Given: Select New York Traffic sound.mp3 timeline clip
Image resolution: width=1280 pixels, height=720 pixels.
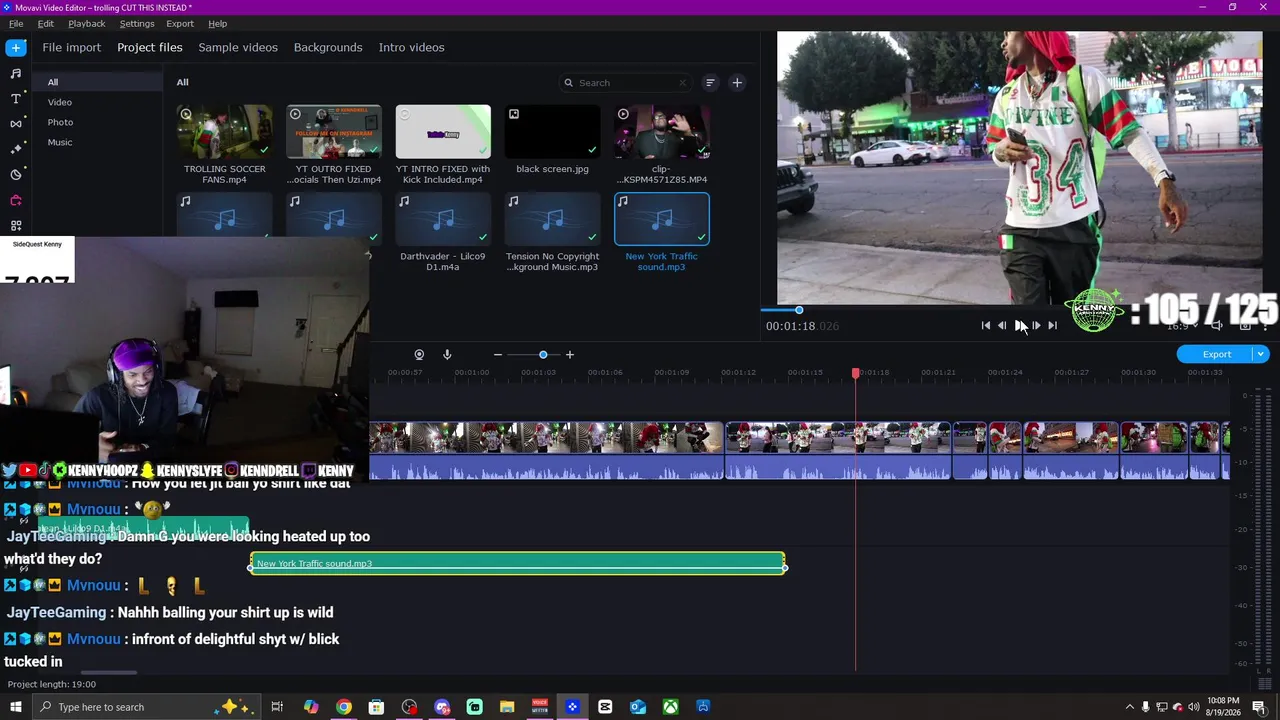Looking at the screenshot, I should pyautogui.click(x=517, y=564).
